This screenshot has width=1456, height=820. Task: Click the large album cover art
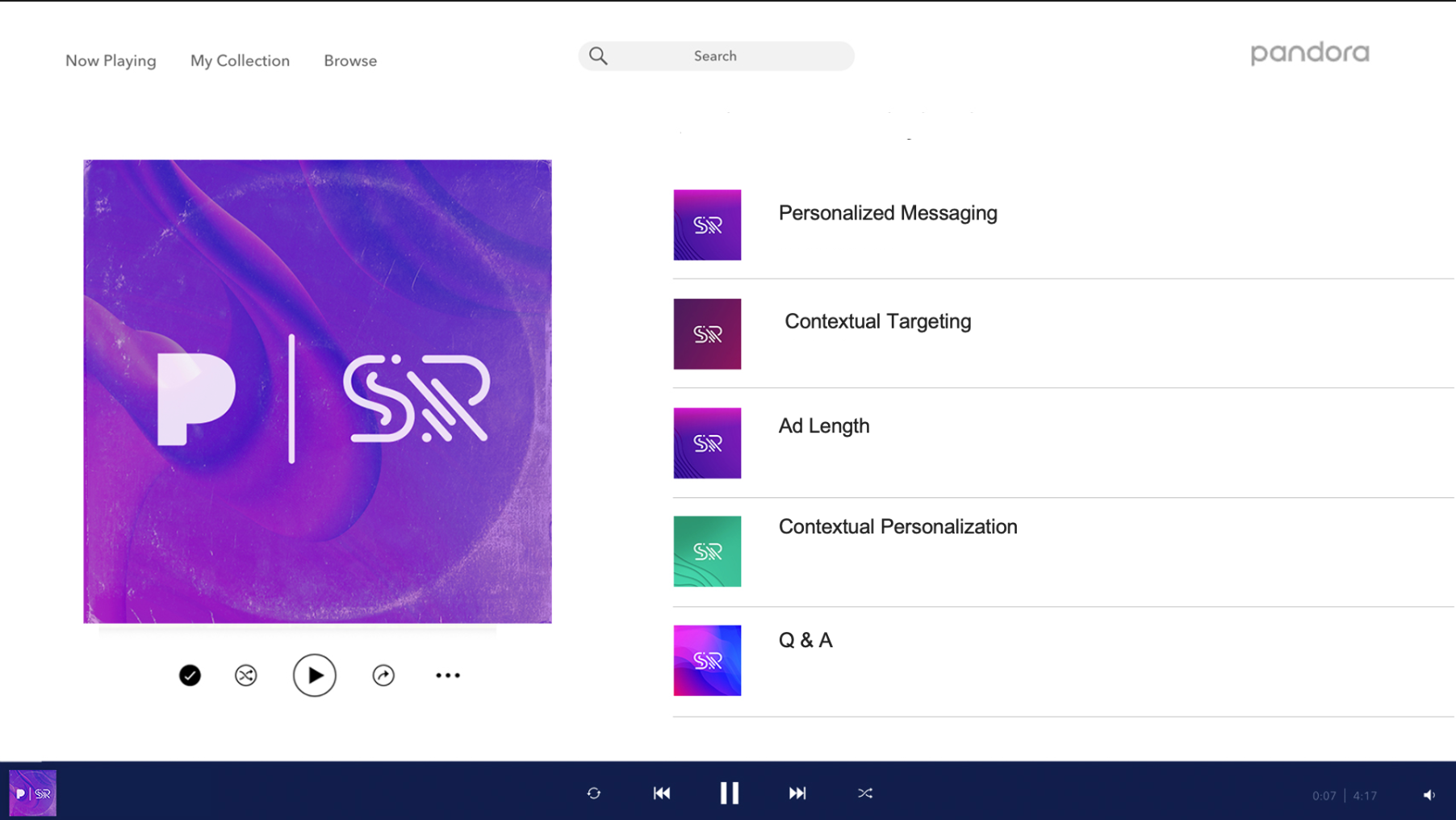point(317,391)
